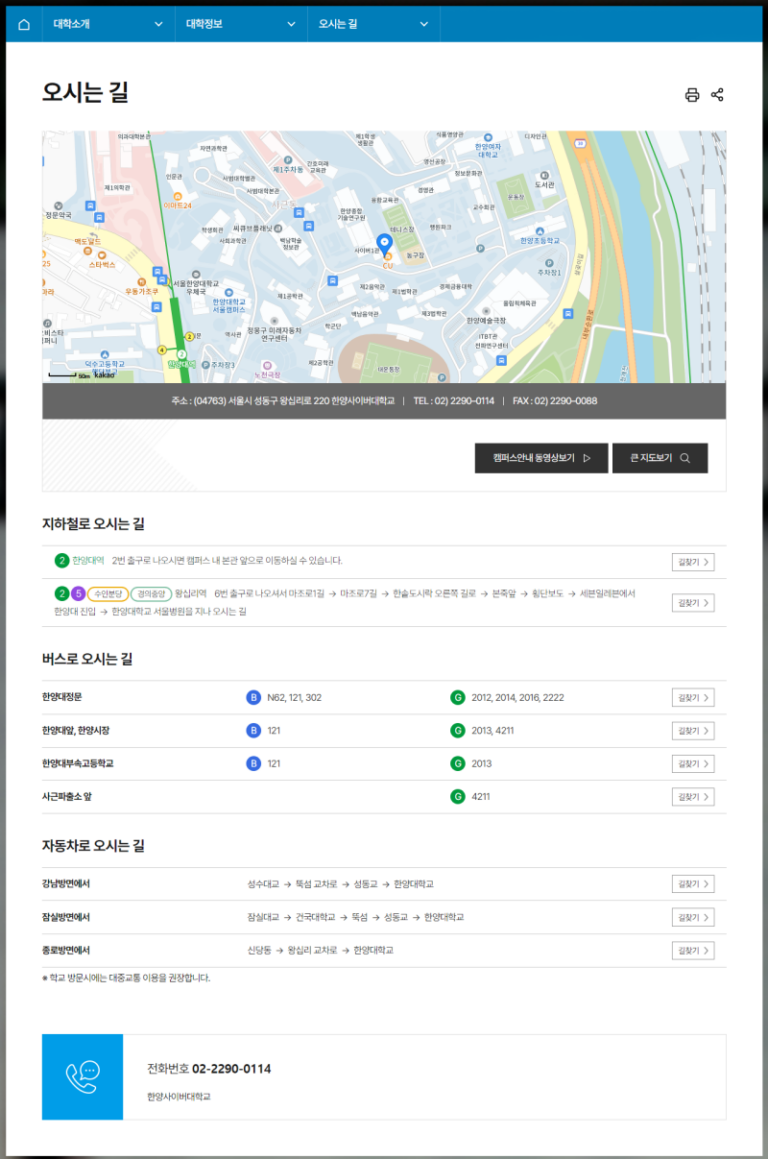Click the 수인분당 line badge
Viewport: 768px width, 1159px height.
point(107,594)
